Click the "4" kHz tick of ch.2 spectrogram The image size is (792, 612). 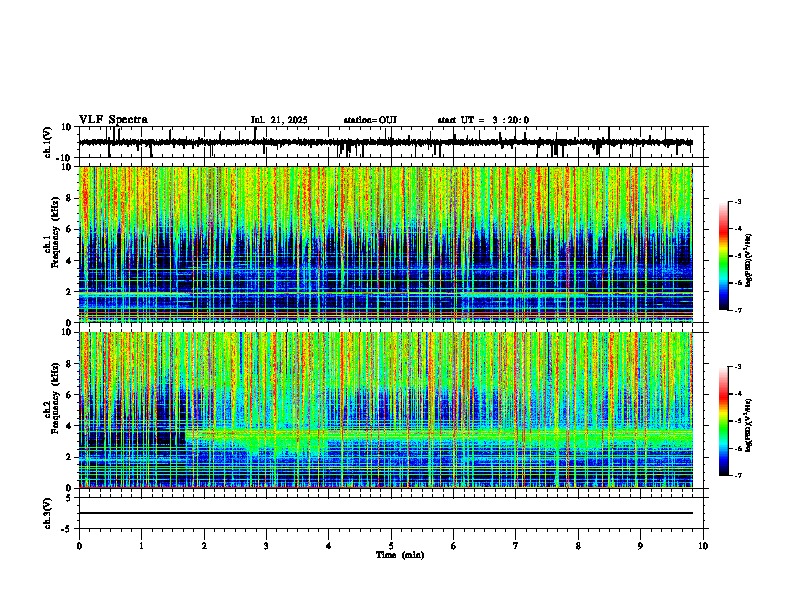[70, 426]
